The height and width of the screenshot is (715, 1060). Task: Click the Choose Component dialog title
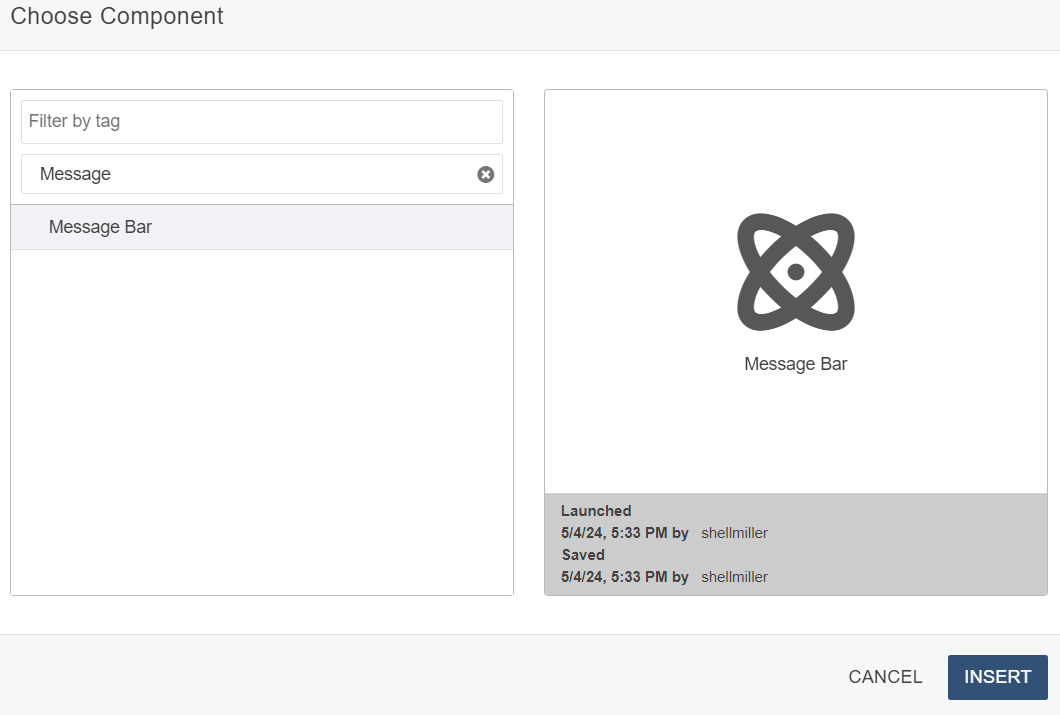tap(117, 16)
